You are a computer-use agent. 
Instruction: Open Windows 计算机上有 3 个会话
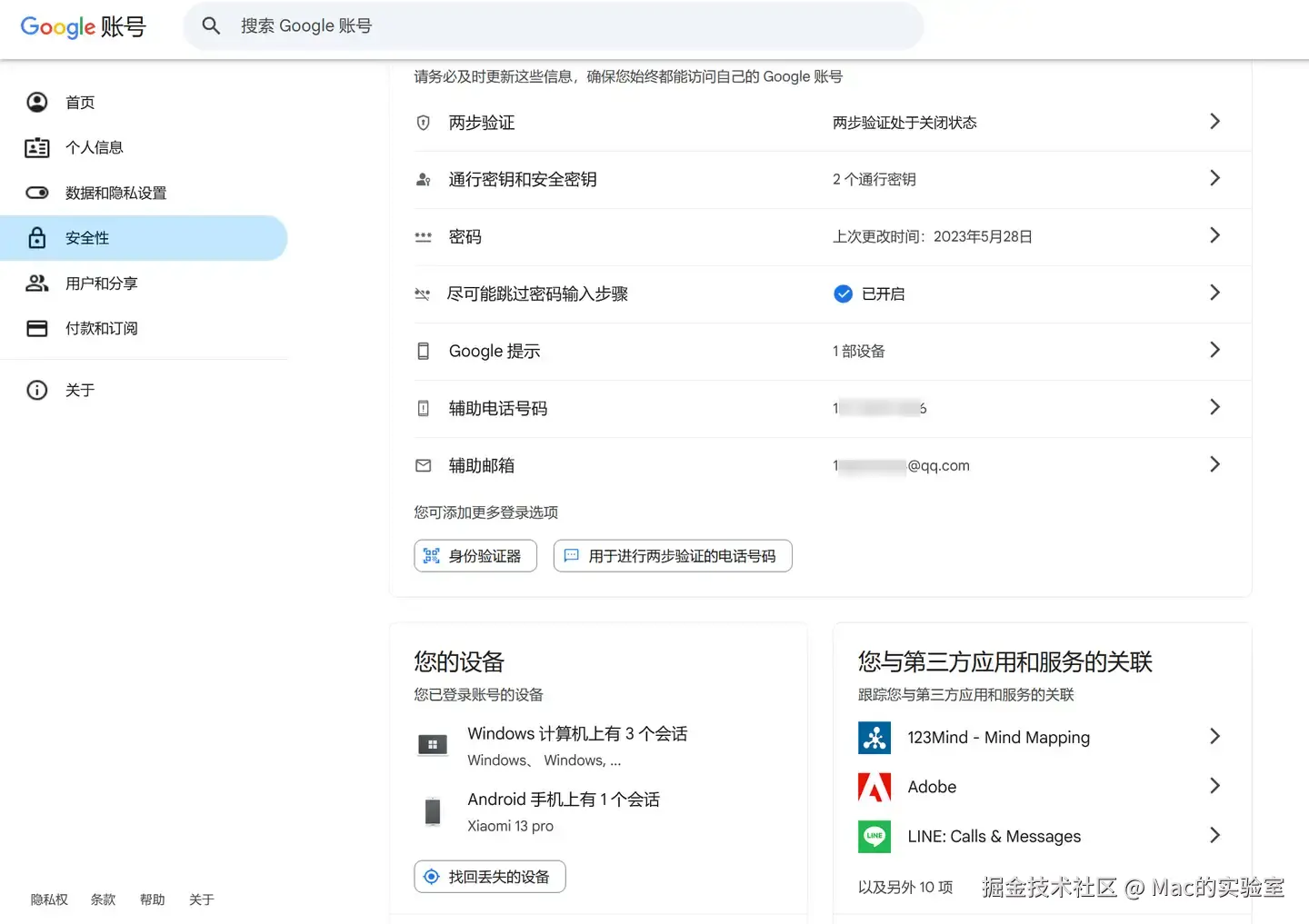click(x=577, y=734)
